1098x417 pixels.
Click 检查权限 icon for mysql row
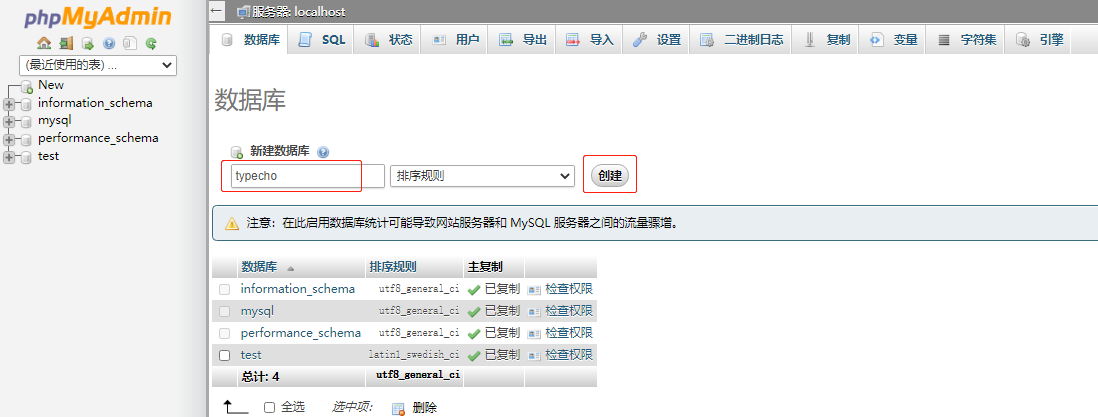(534, 311)
